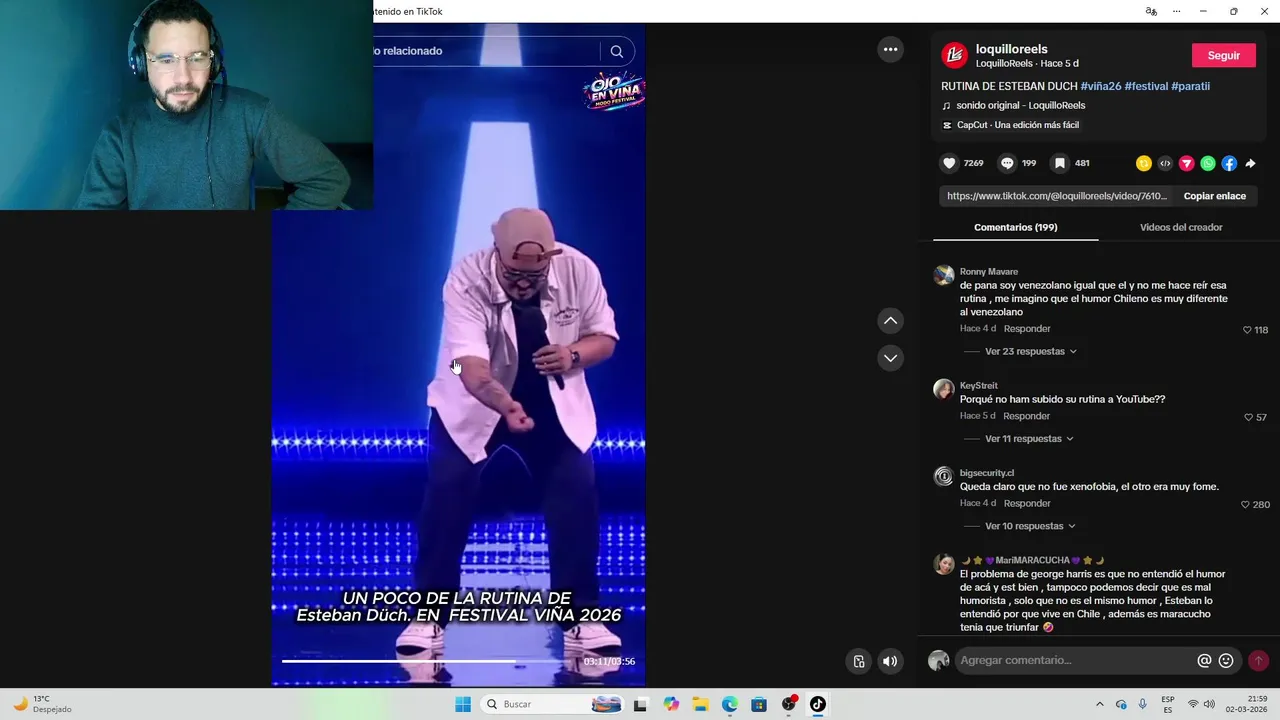The image size is (1280, 720).
Task: Open 'sonido original - LoquilloReels' sound link
Action: click(x=1020, y=105)
